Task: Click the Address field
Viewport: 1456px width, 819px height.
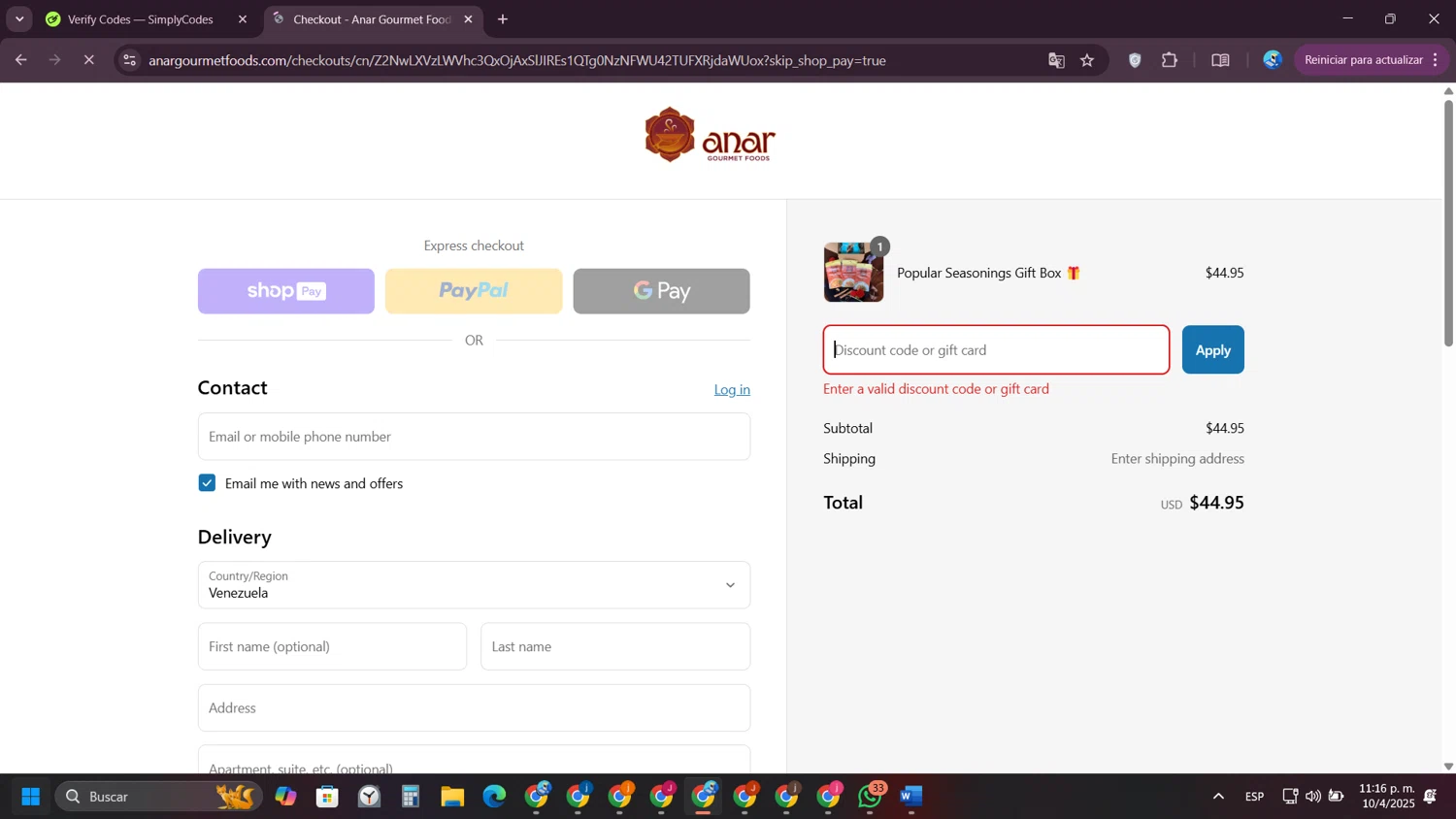Action: (x=474, y=708)
